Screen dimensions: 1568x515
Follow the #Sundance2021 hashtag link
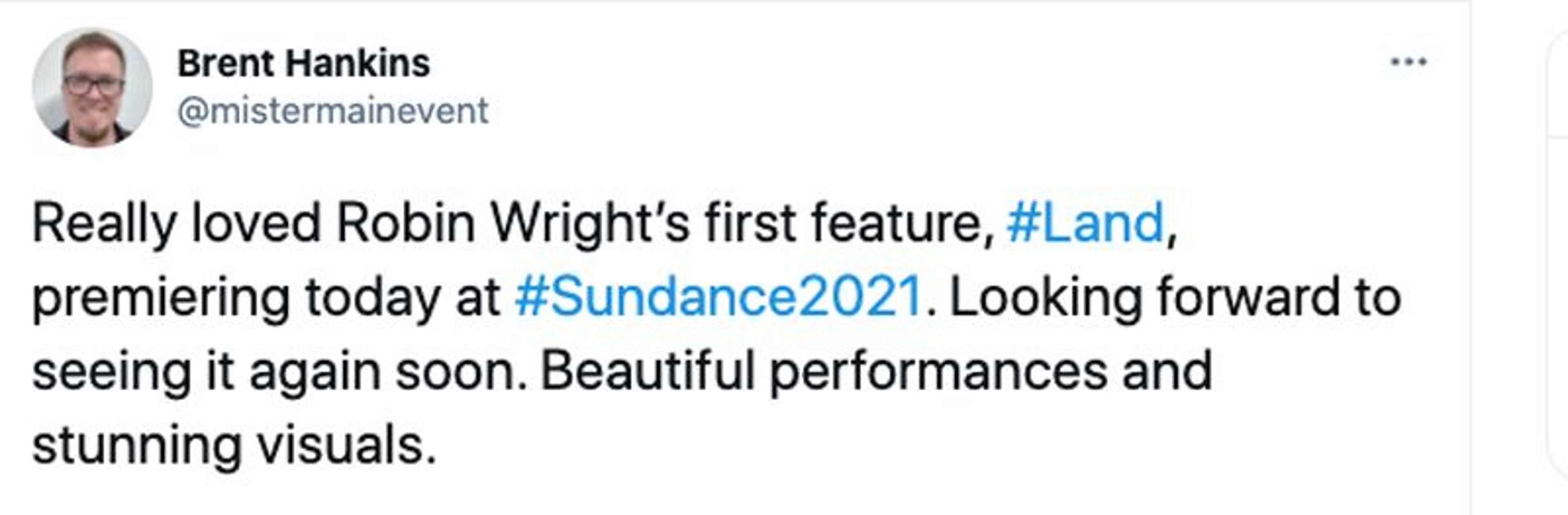(x=718, y=297)
